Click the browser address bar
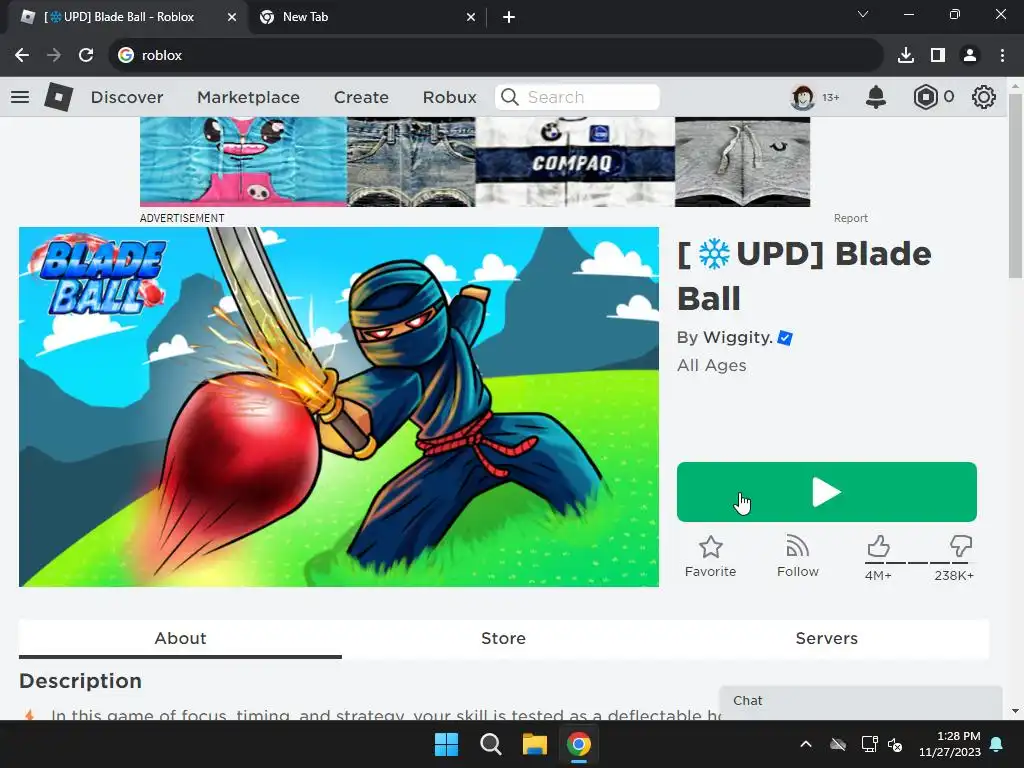 pos(496,56)
